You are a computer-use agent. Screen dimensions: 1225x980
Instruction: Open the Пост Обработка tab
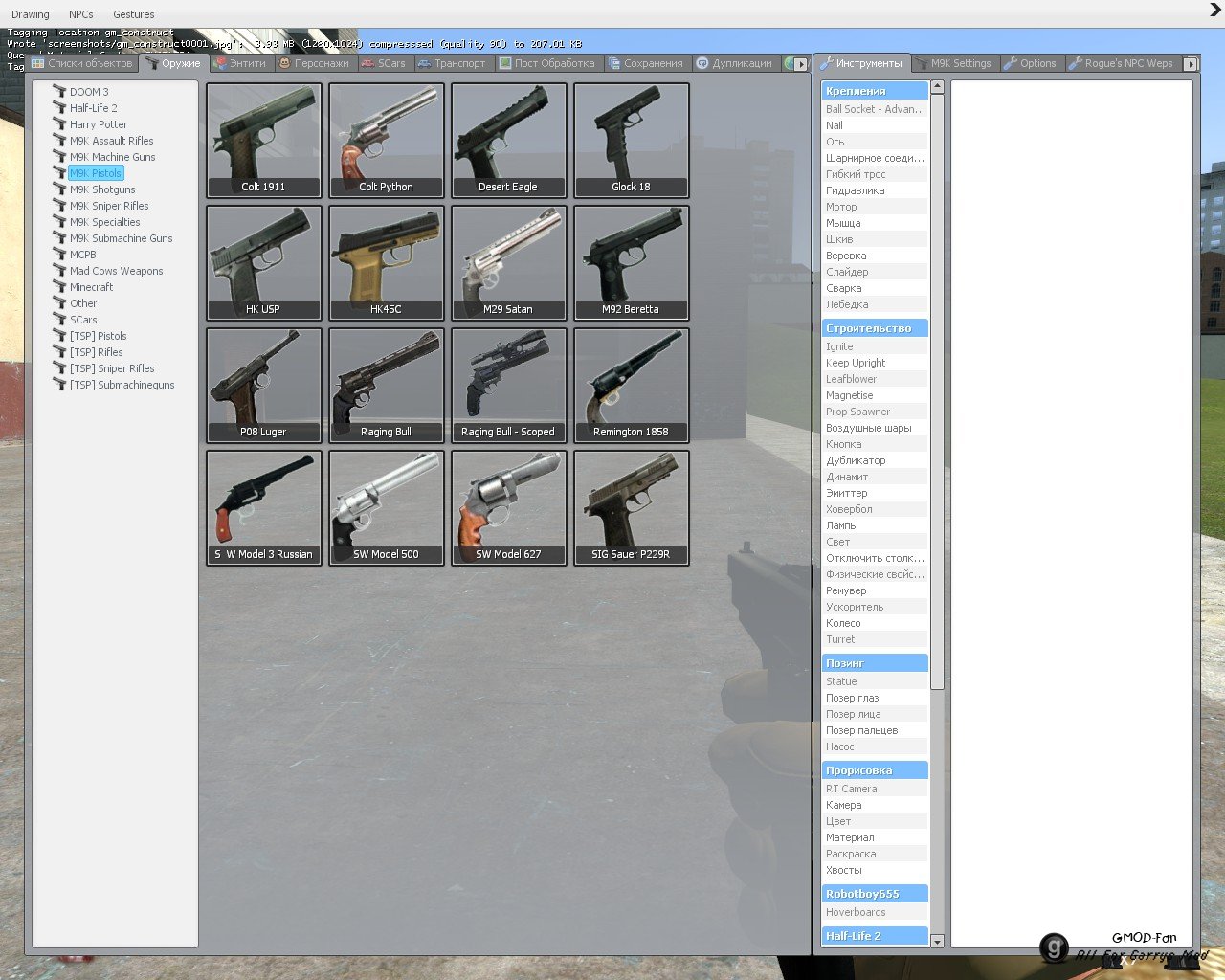[547, 63]
